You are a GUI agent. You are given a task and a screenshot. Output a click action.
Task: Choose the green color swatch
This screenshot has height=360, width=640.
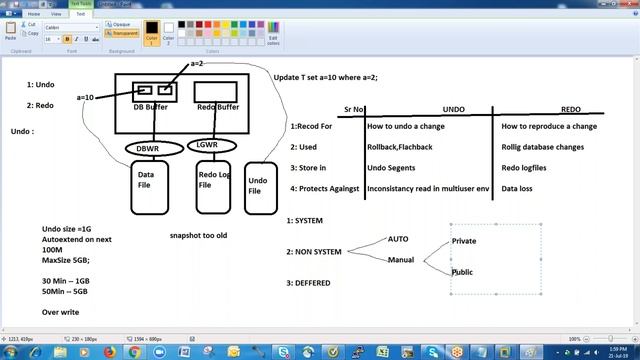click(x=235, y=24)
